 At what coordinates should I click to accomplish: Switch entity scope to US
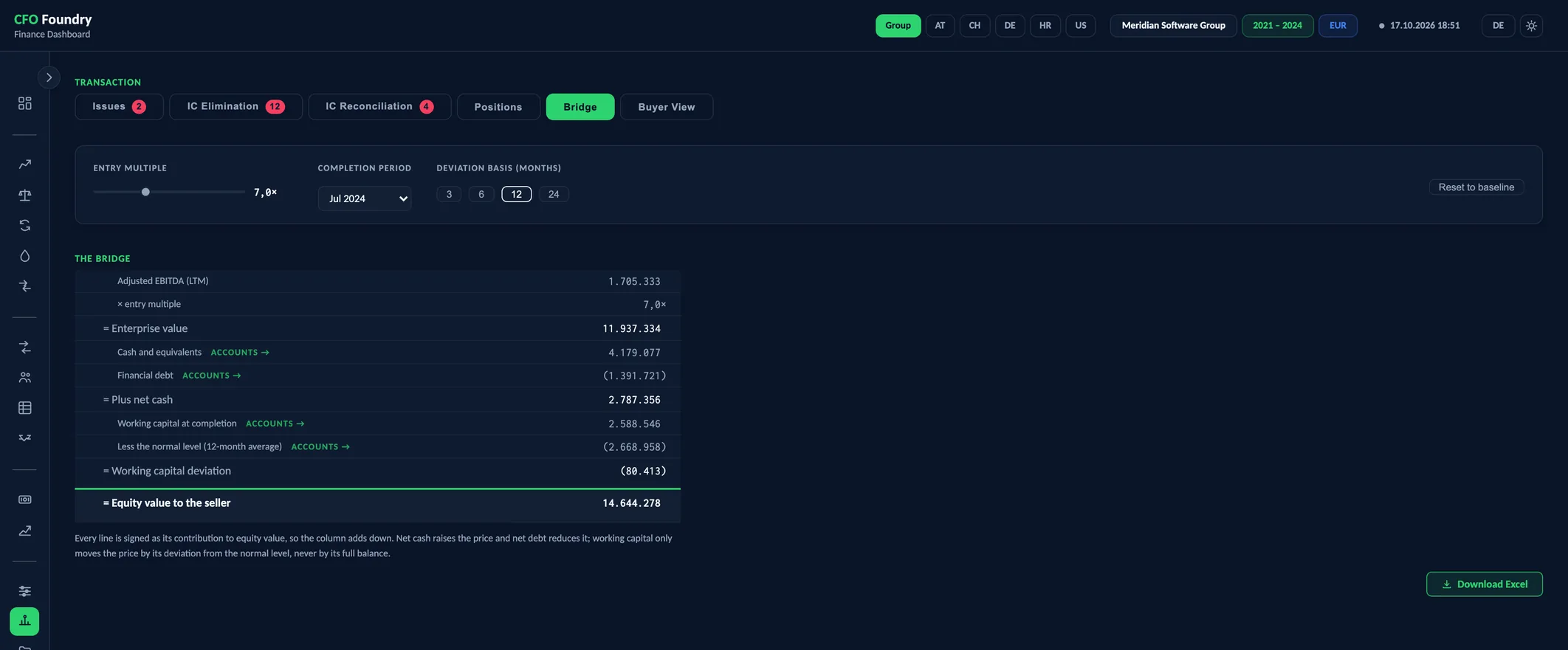1081,26
